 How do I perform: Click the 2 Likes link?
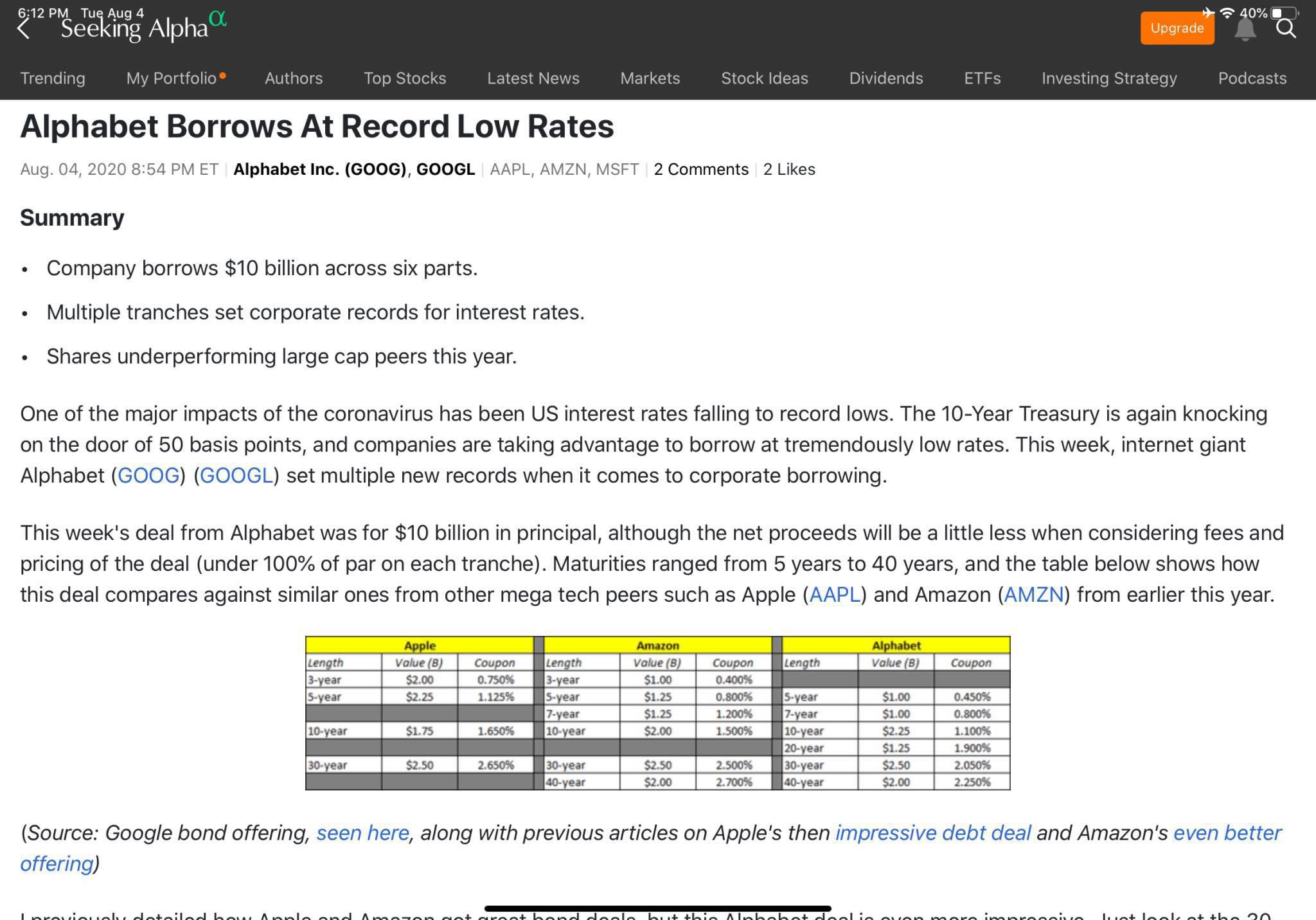click(x=789, y=169)
